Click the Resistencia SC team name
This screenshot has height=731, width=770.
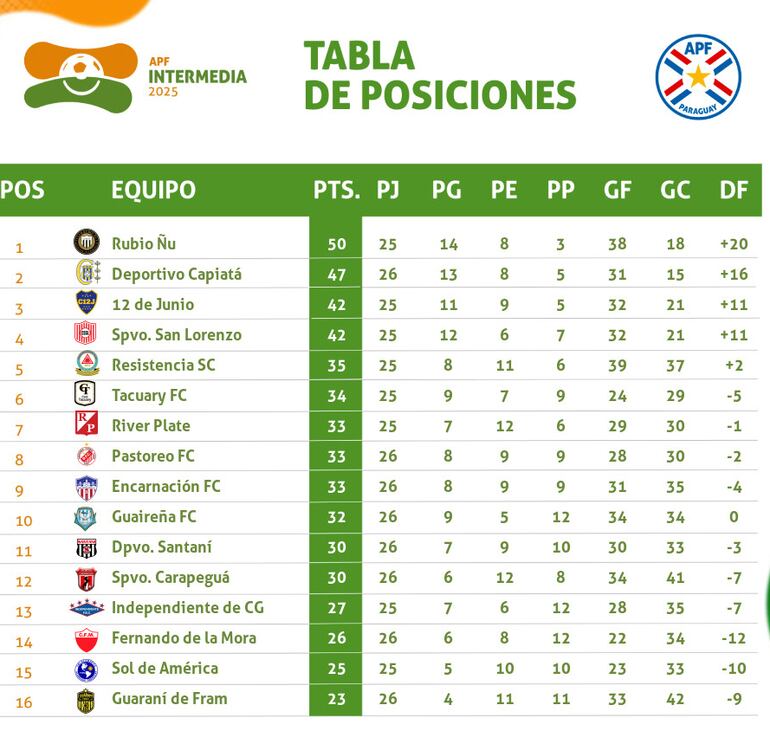coord(163,365)
